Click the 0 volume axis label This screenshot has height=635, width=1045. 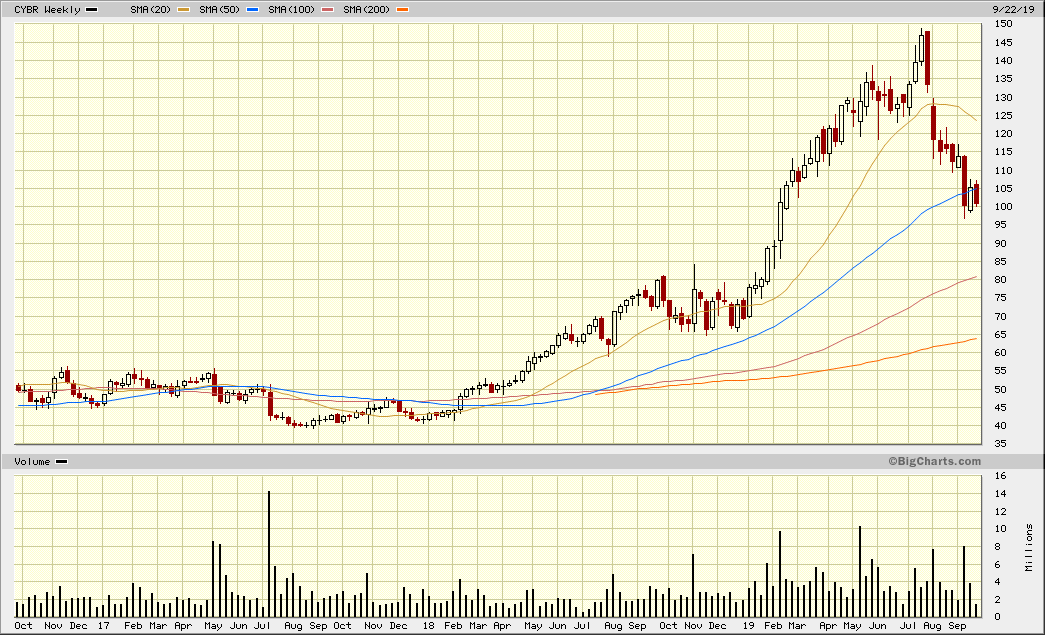coord(998,617)
